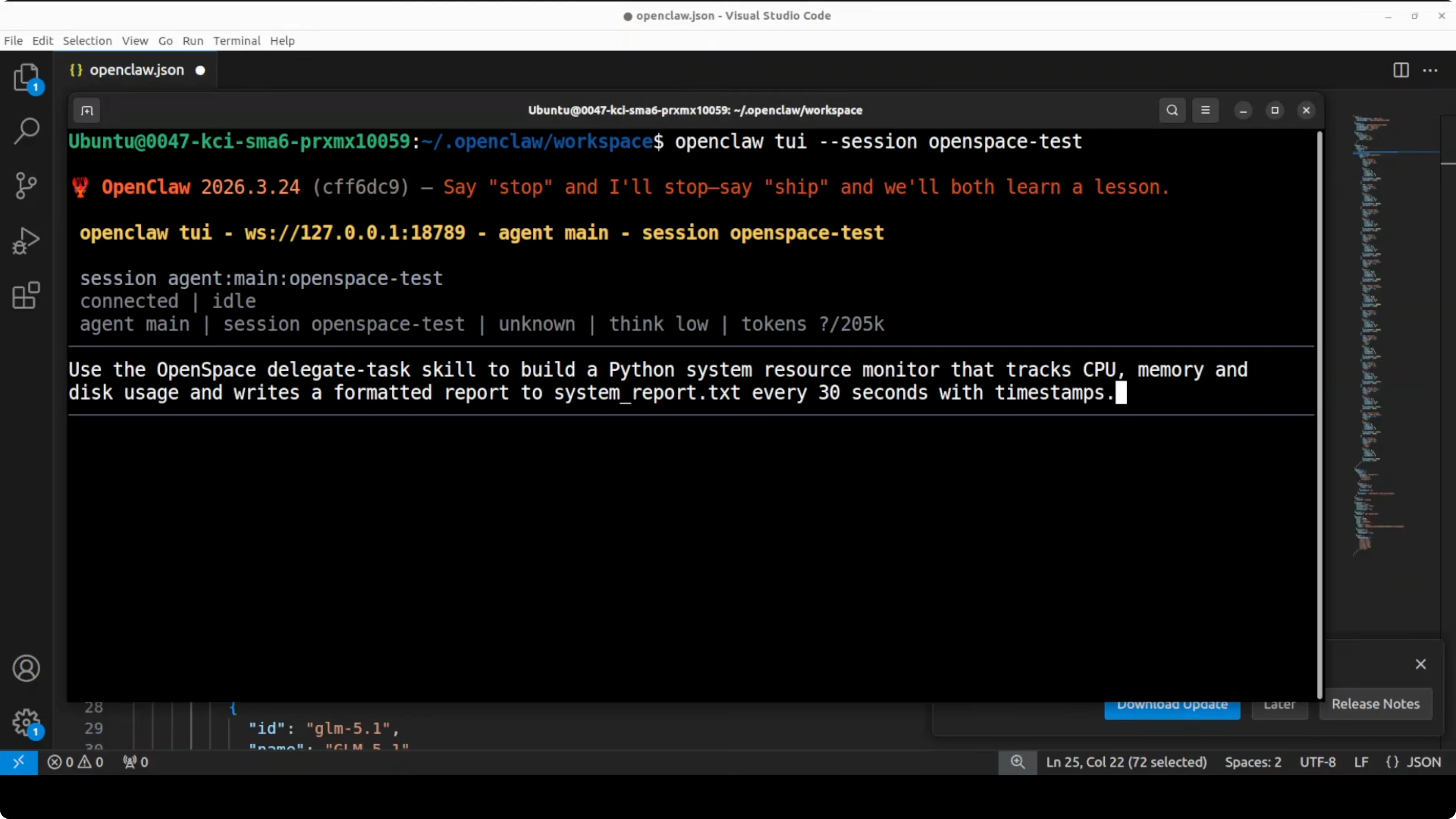Viewport: 1456px width, 819px height.
Task: Open the Accounts menu icon
Action: [26, 668]
